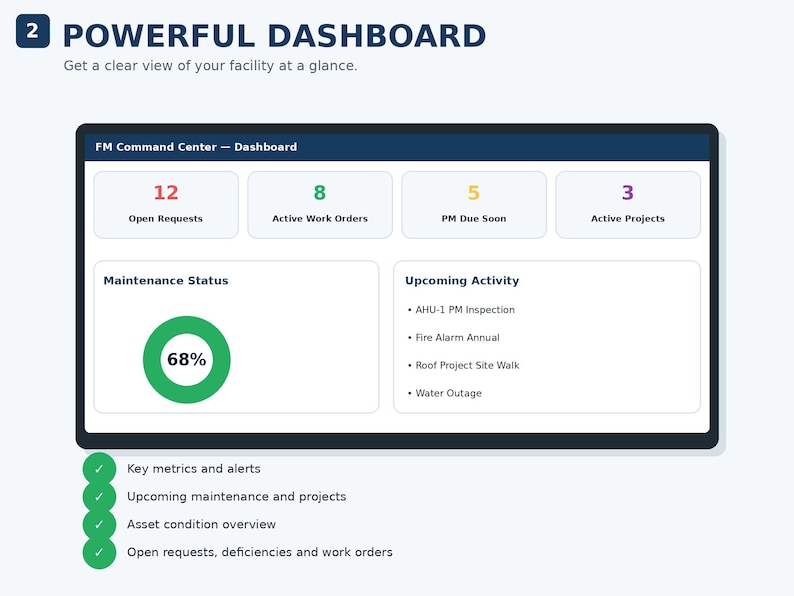794x596 pixels.
Task: Click the checkmark beside Open requests, deficiencies
Action: tap(99, 552)
